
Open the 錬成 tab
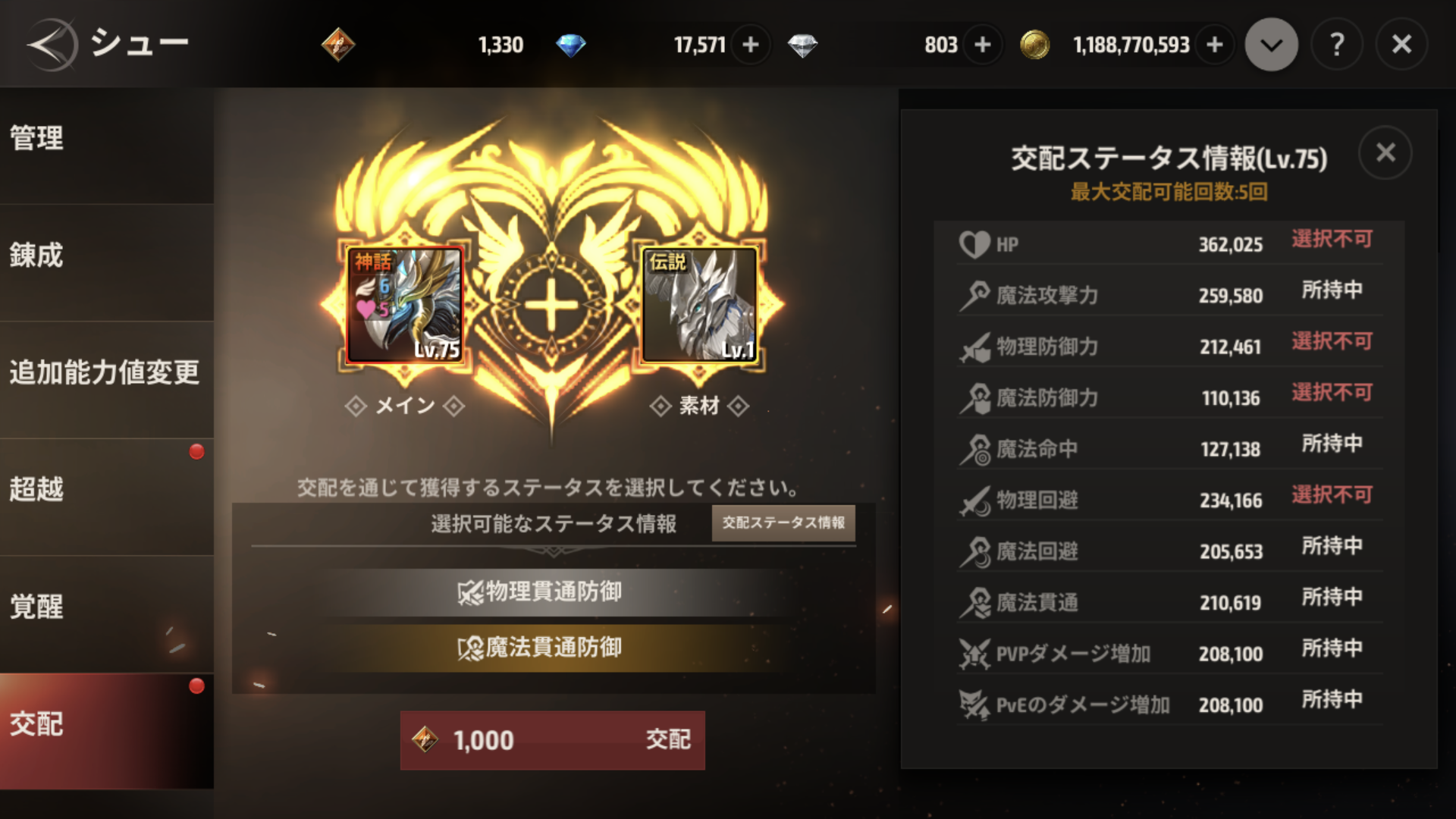coord(107,256)
